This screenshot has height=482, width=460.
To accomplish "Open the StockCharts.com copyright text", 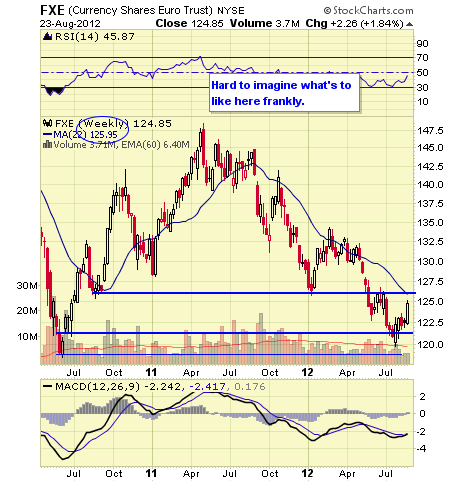I will coord(368,11).
